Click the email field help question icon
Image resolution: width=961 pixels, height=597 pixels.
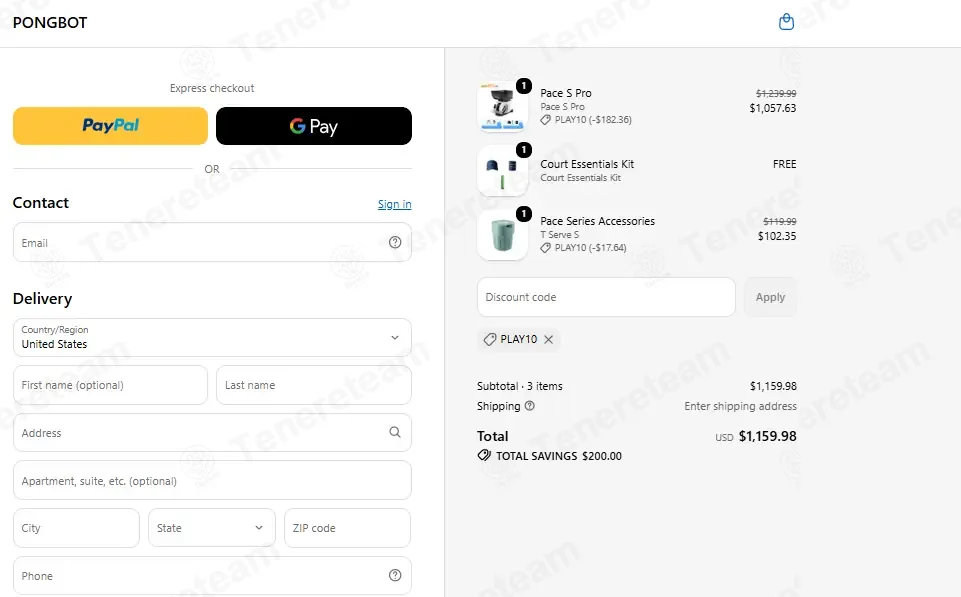pos(395,242)
